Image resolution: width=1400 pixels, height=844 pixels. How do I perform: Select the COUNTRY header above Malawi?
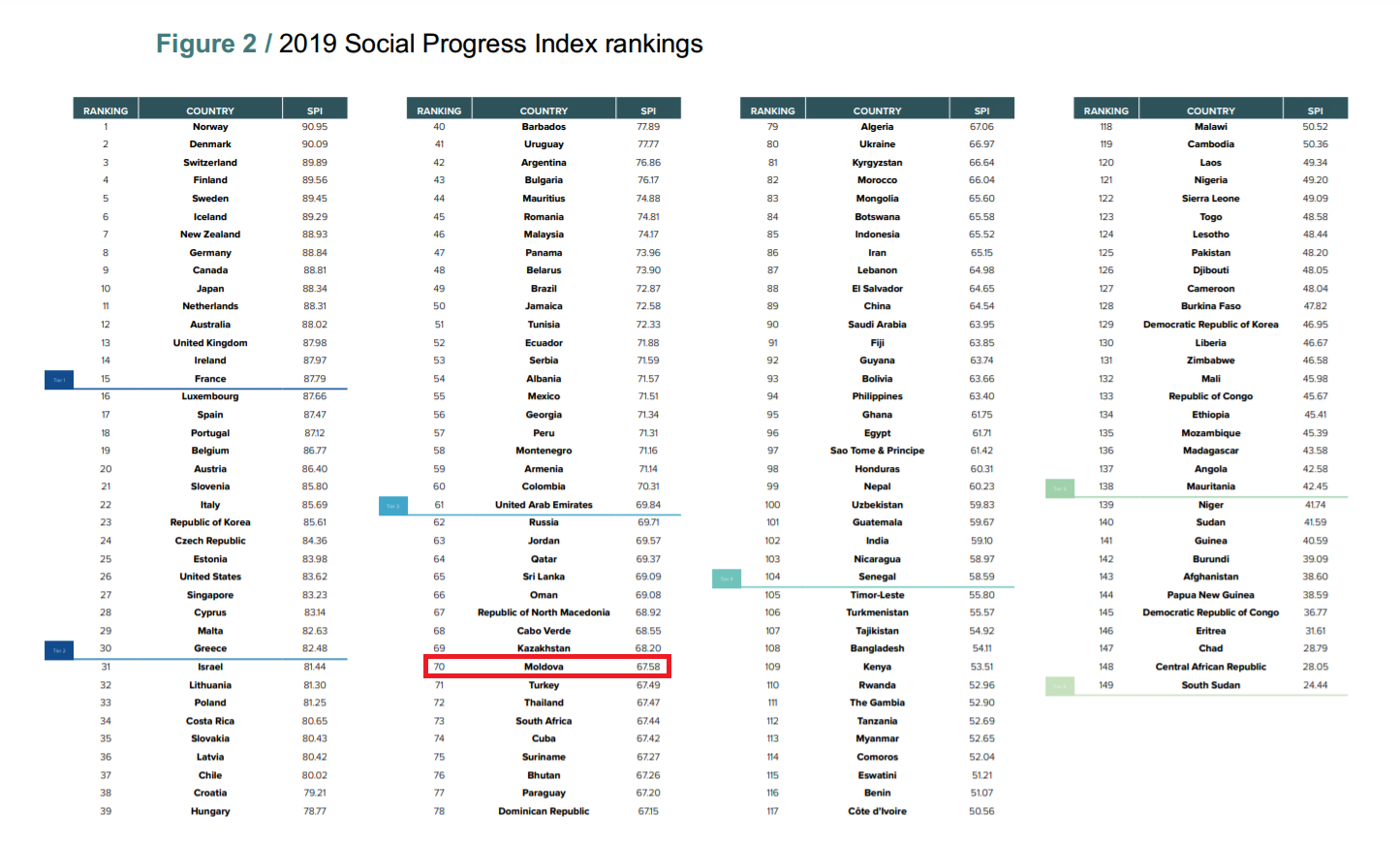pyautogui.click(x=1211, y=110)
